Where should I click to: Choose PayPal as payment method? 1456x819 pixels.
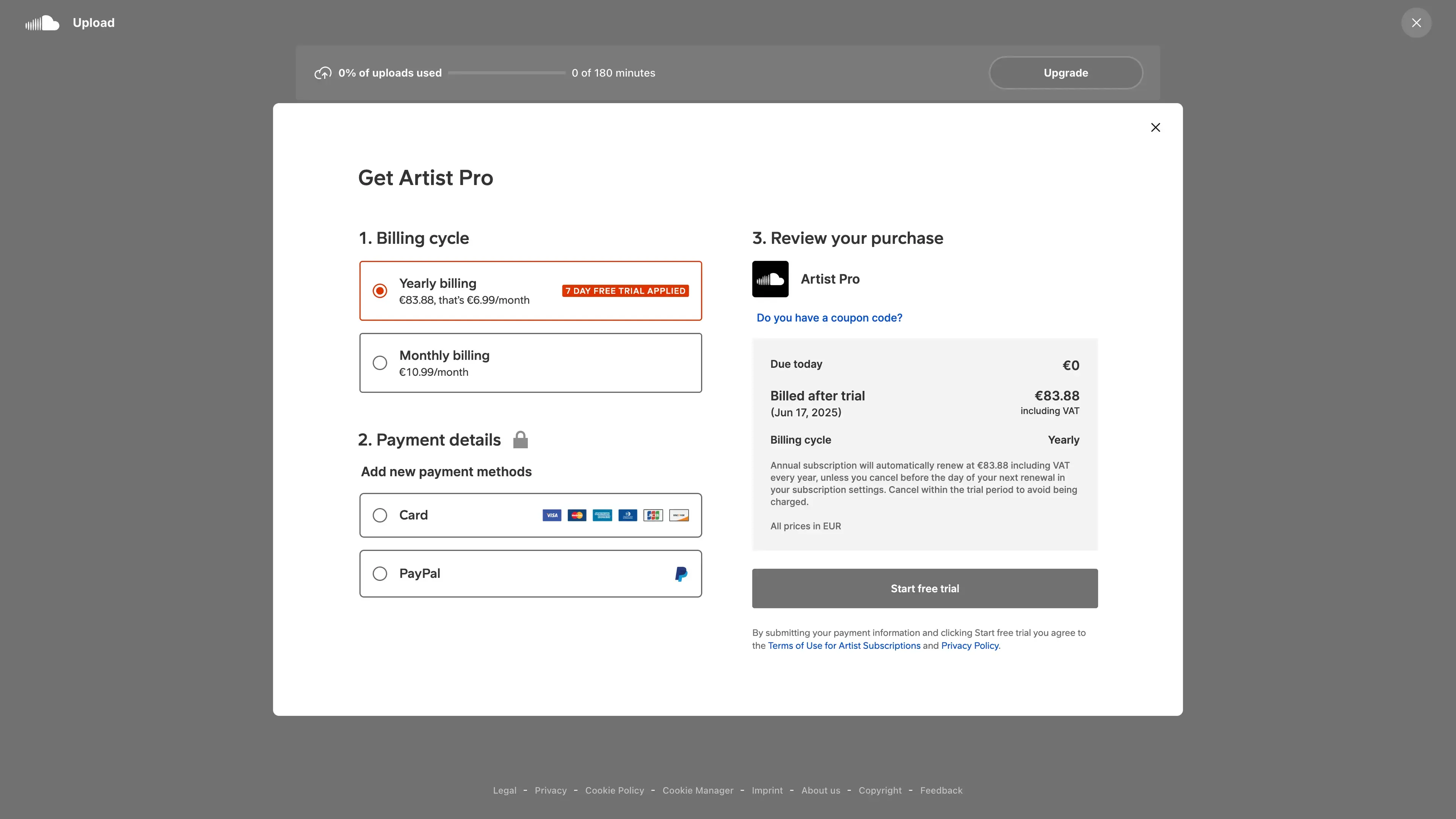(380, 574)
